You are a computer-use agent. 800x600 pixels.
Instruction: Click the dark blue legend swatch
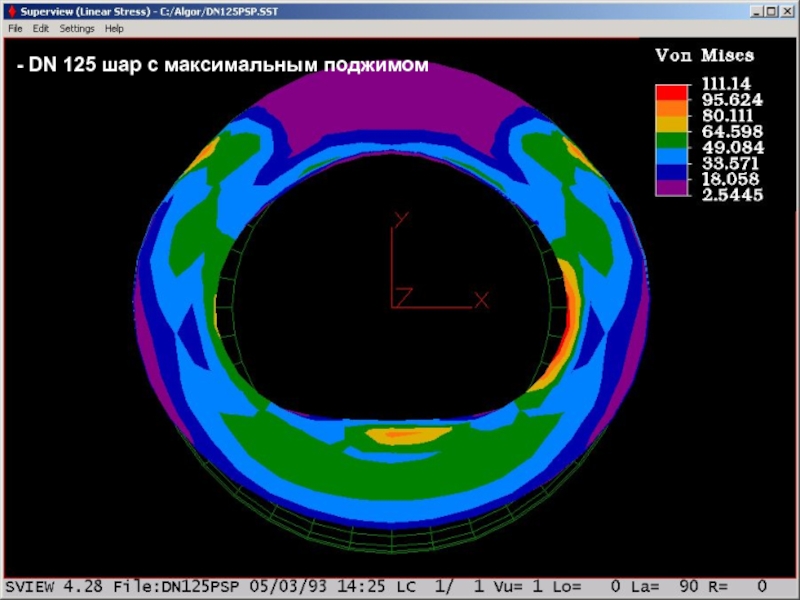click(x=671, y=172)
